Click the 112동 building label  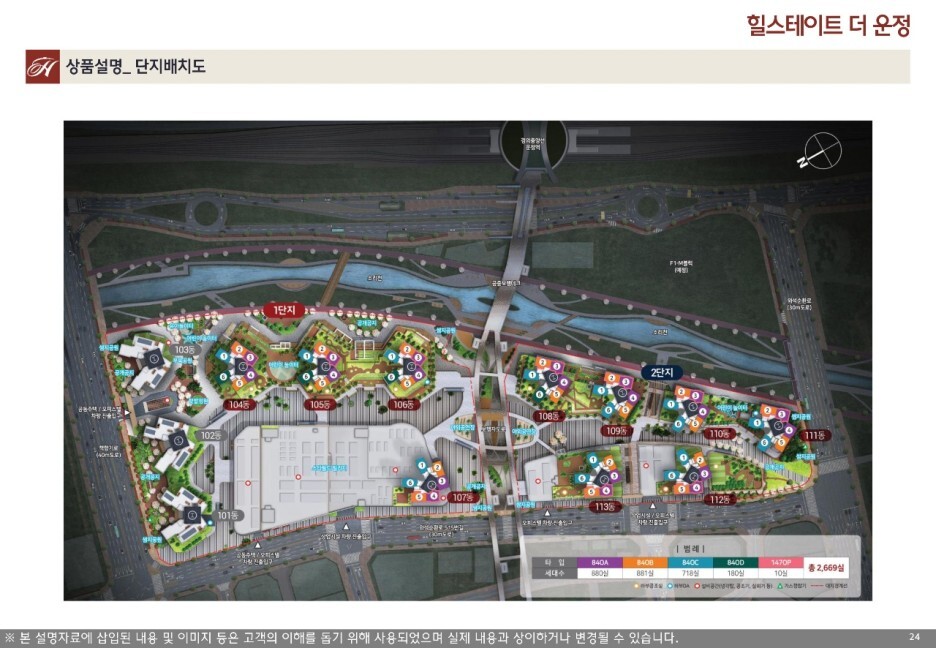coord(719,499)
